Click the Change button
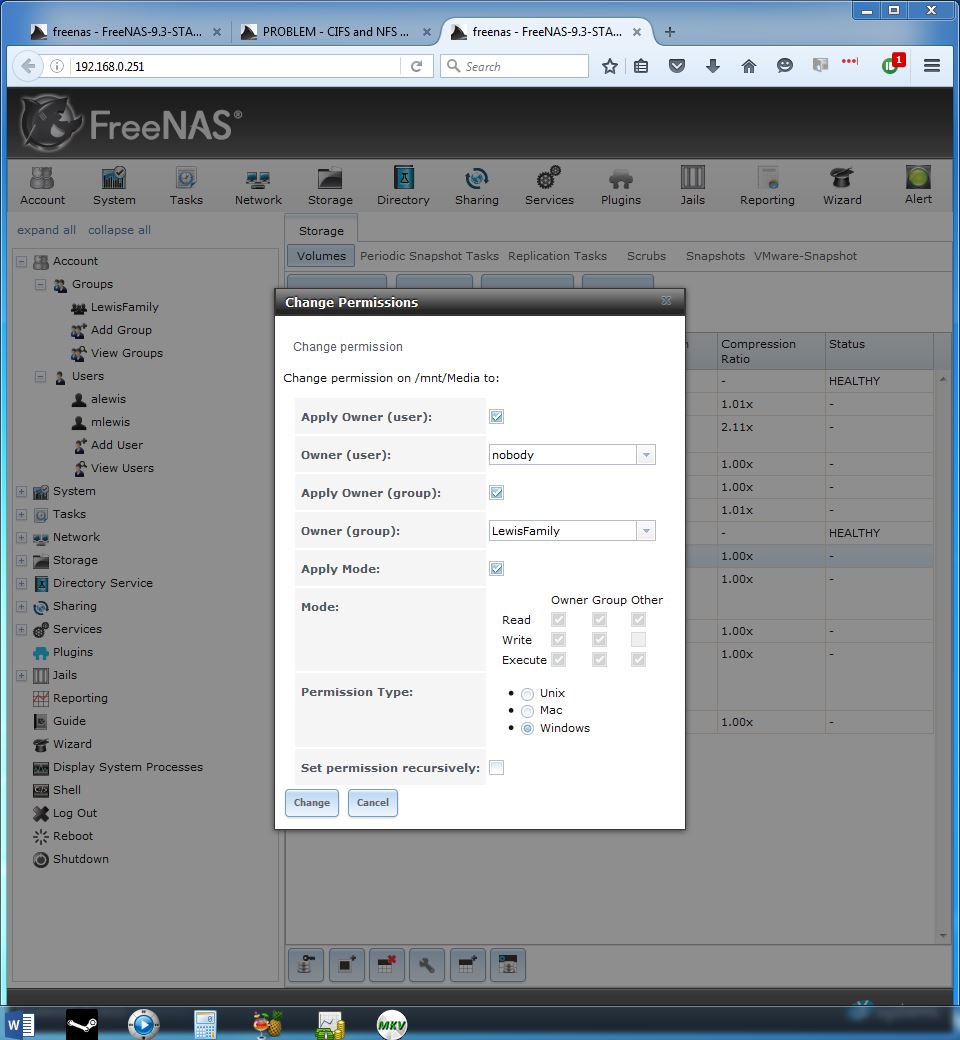Viewport: 960px width, 1040px height. tap(312, 803)
